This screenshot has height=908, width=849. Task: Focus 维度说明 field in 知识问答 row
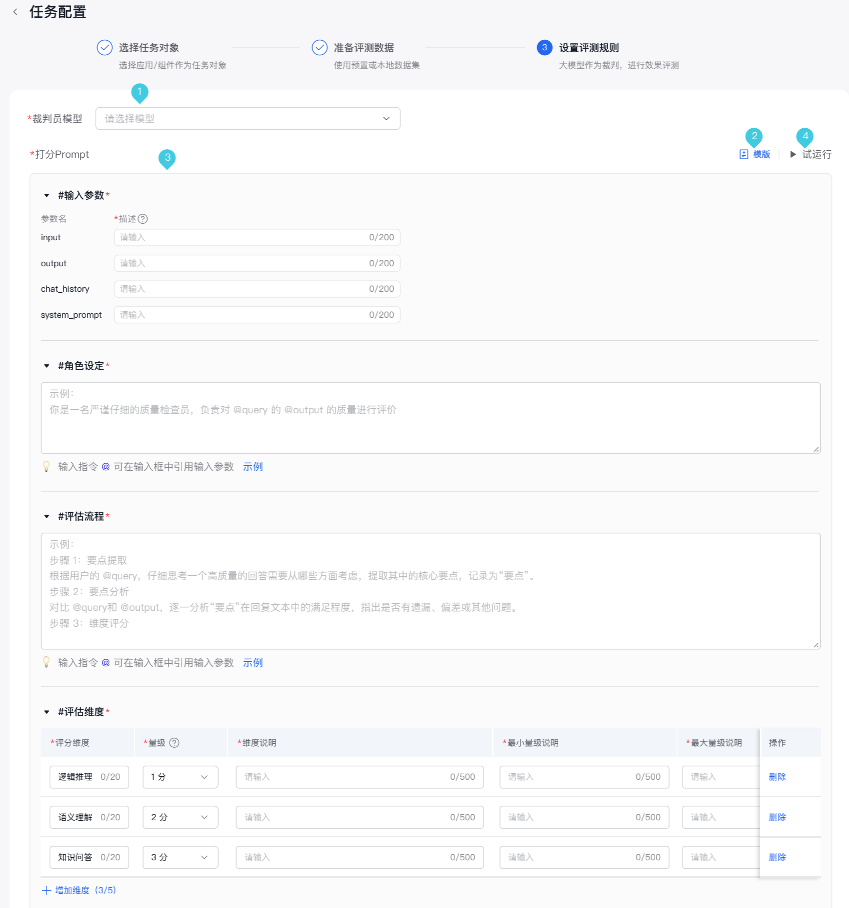point(360,857)
